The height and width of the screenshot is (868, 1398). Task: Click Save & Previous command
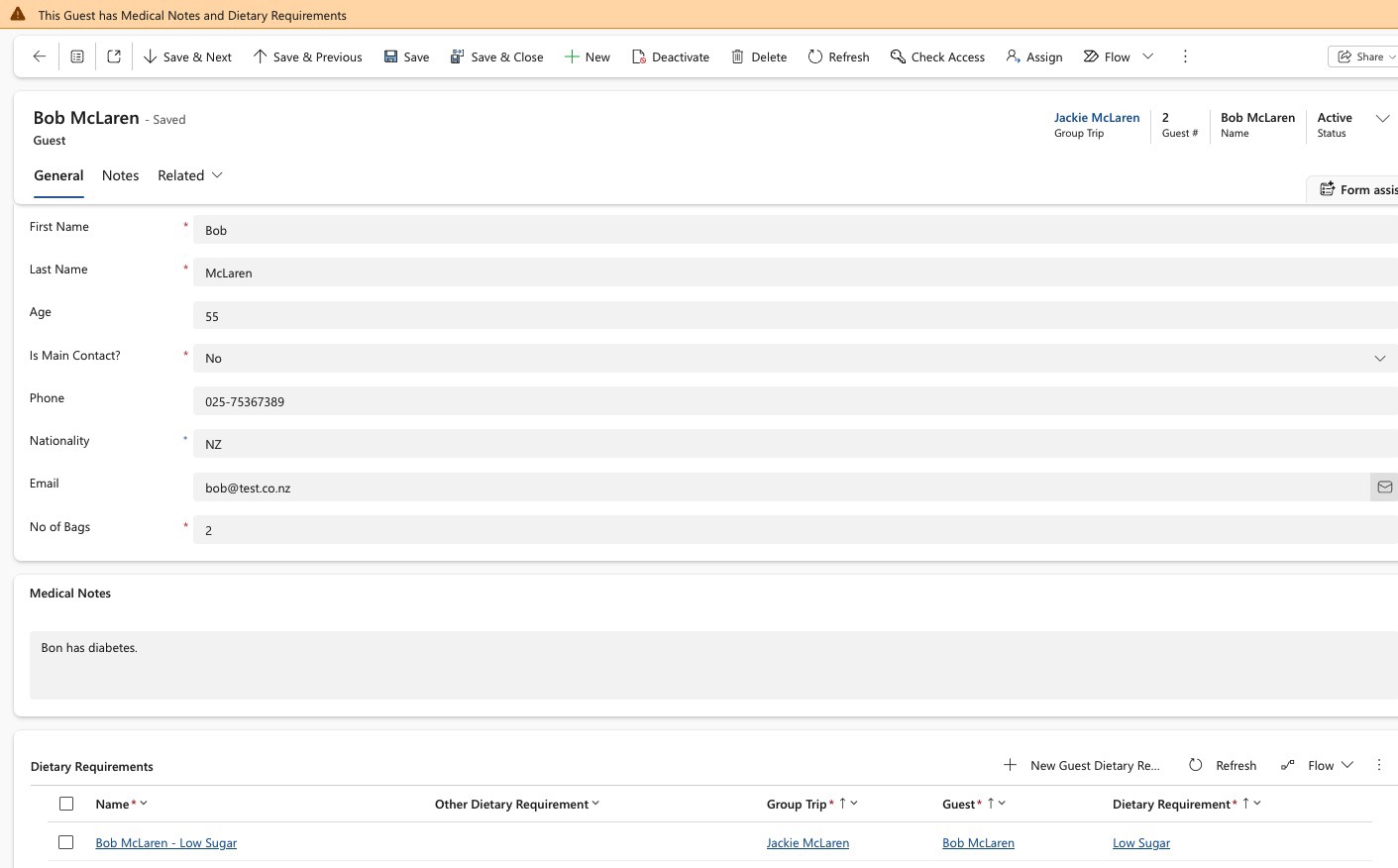307,56
